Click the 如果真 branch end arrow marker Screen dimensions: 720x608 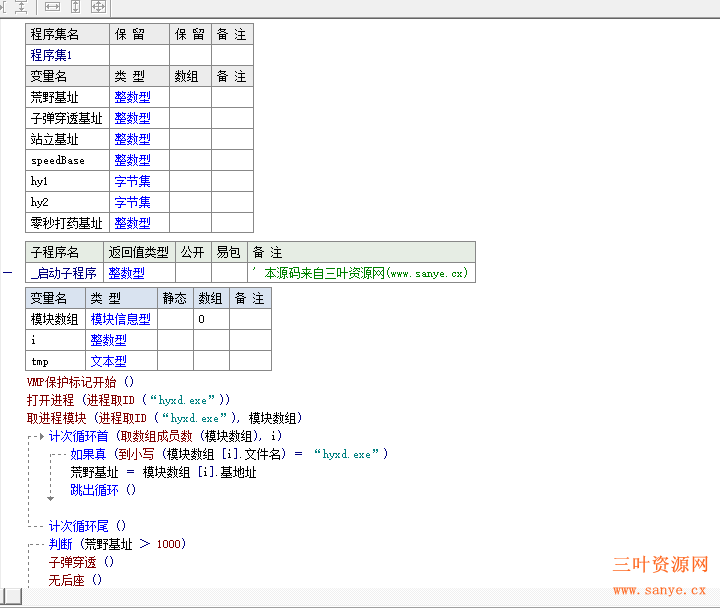[x=51, y=496]
